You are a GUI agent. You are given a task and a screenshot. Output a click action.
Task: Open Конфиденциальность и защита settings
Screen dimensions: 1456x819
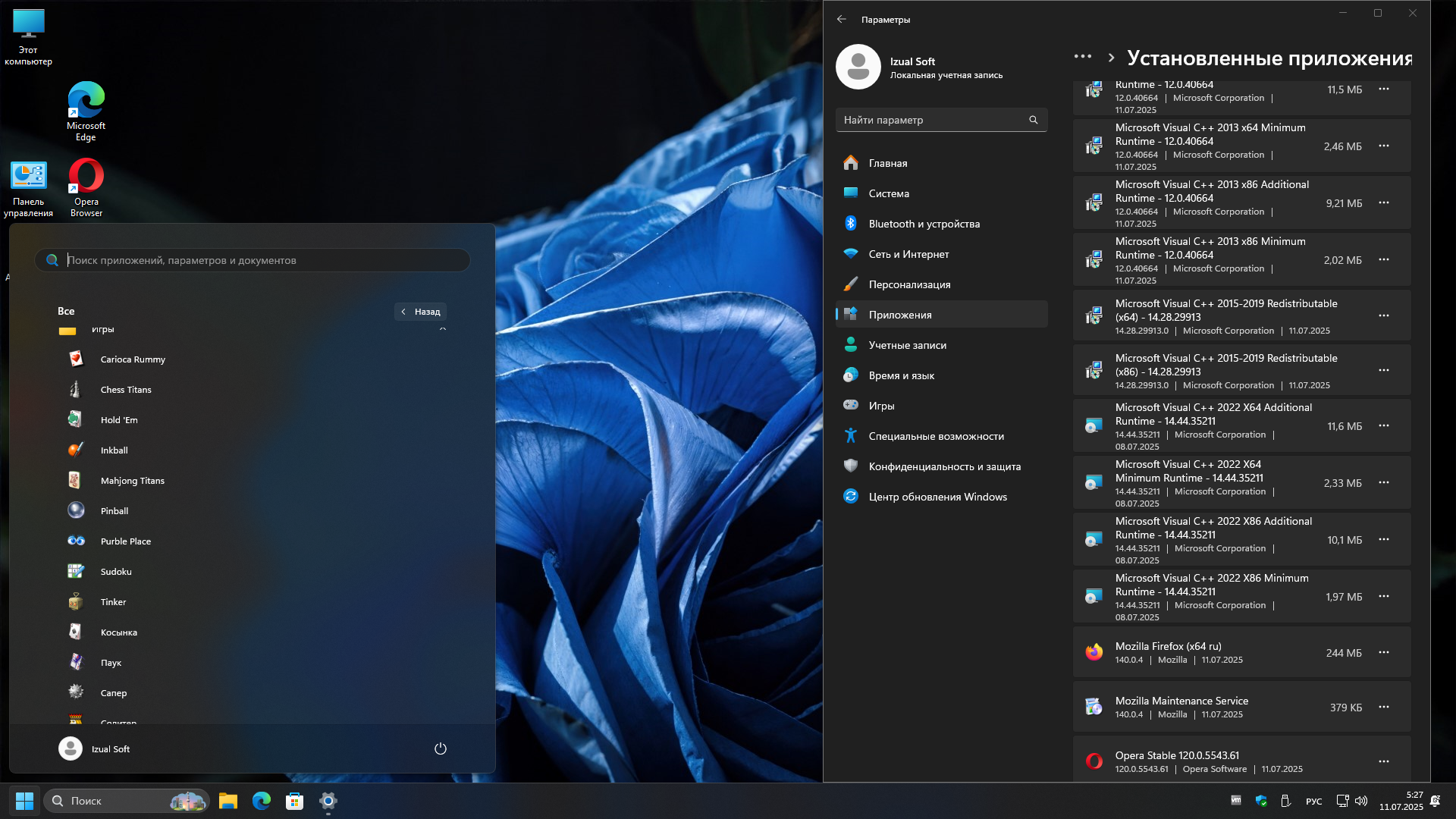pyautogui.click(x=941, y=466)
